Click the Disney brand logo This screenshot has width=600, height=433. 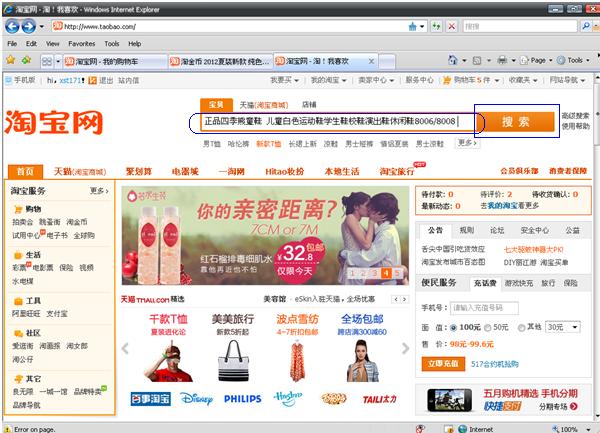pos(196,399)
